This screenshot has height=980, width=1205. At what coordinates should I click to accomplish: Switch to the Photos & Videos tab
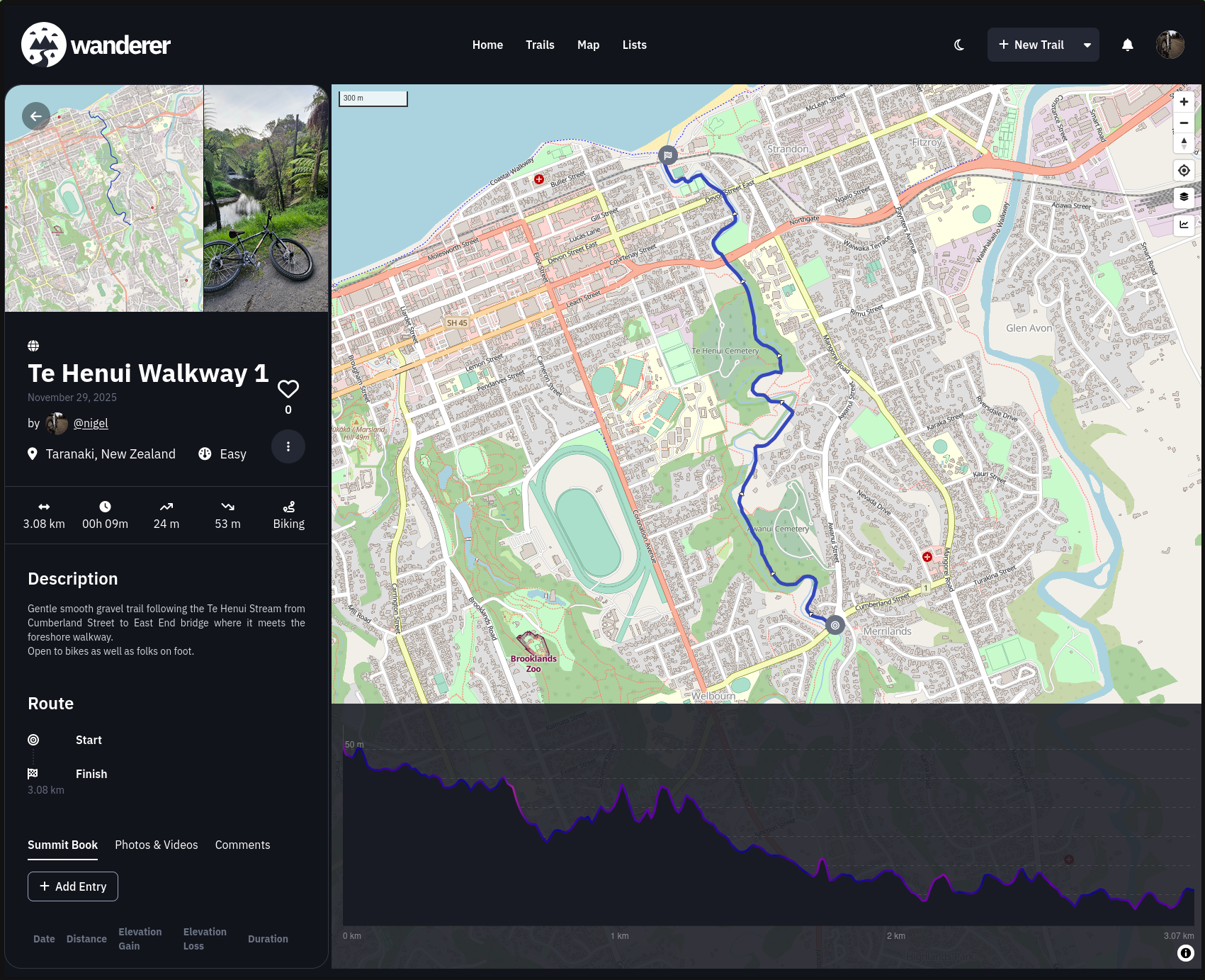[157, 845]
